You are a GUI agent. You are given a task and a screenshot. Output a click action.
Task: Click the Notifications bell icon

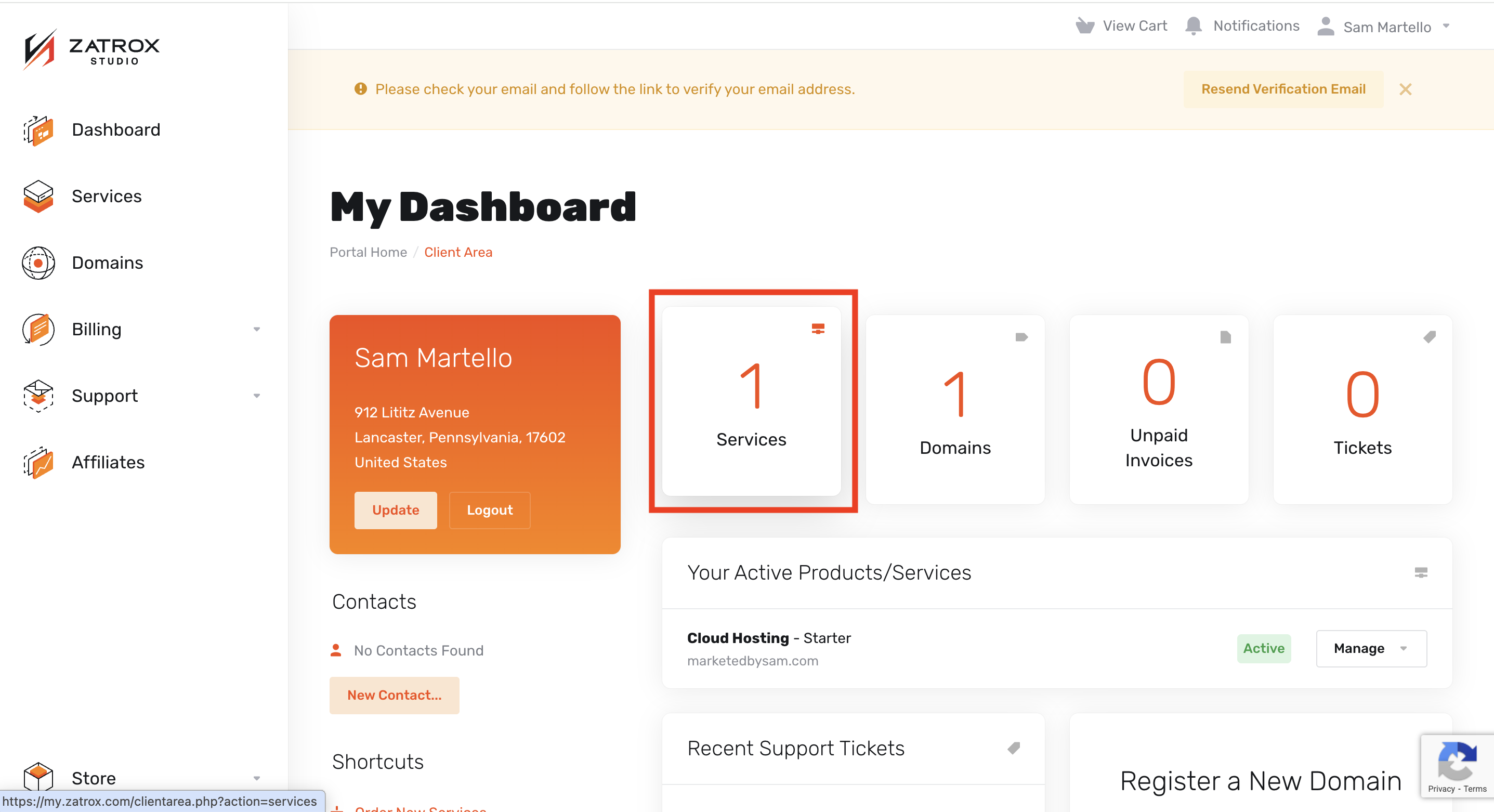[x=1193, y=26]
